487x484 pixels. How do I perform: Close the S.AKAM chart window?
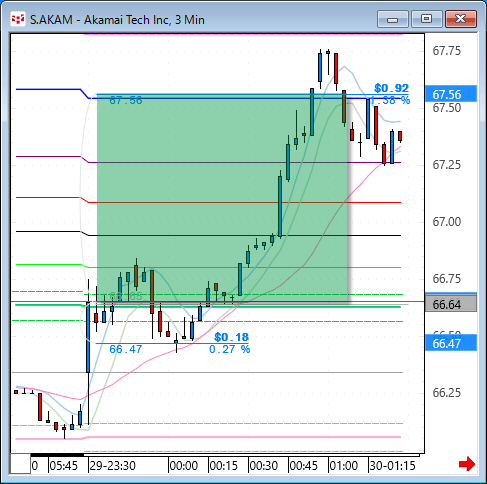pos(461,19)
